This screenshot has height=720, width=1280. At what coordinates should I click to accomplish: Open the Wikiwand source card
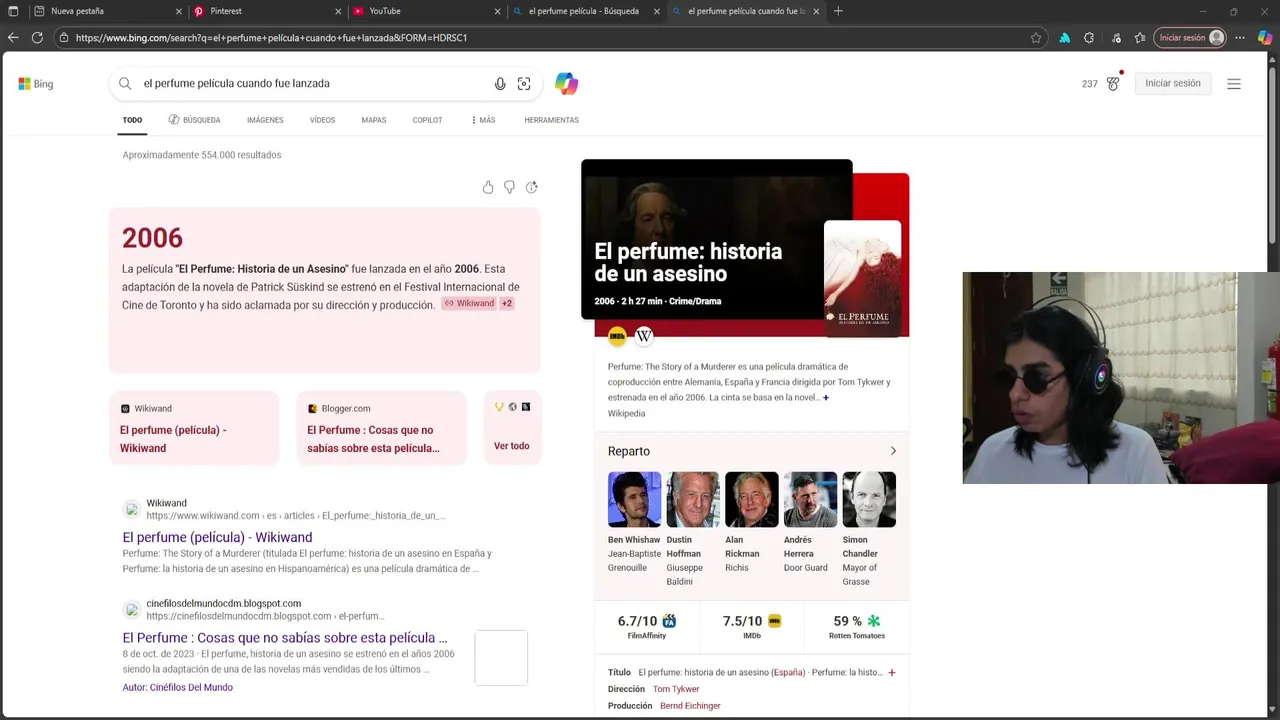(x=194, y=427)
